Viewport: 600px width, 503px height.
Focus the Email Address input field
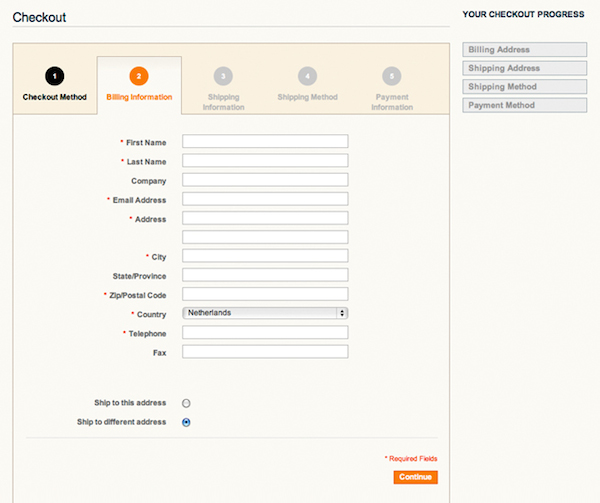[265, 199]
